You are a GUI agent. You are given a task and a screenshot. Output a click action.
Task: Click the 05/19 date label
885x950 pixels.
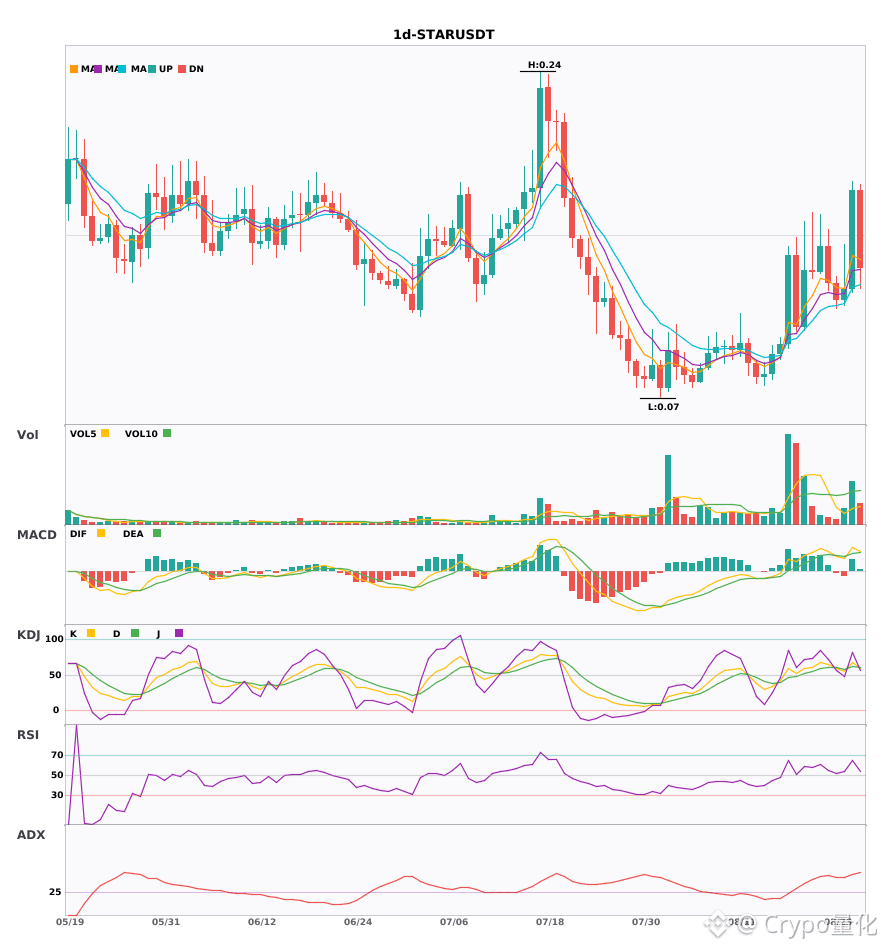click(x=70, y=922)
